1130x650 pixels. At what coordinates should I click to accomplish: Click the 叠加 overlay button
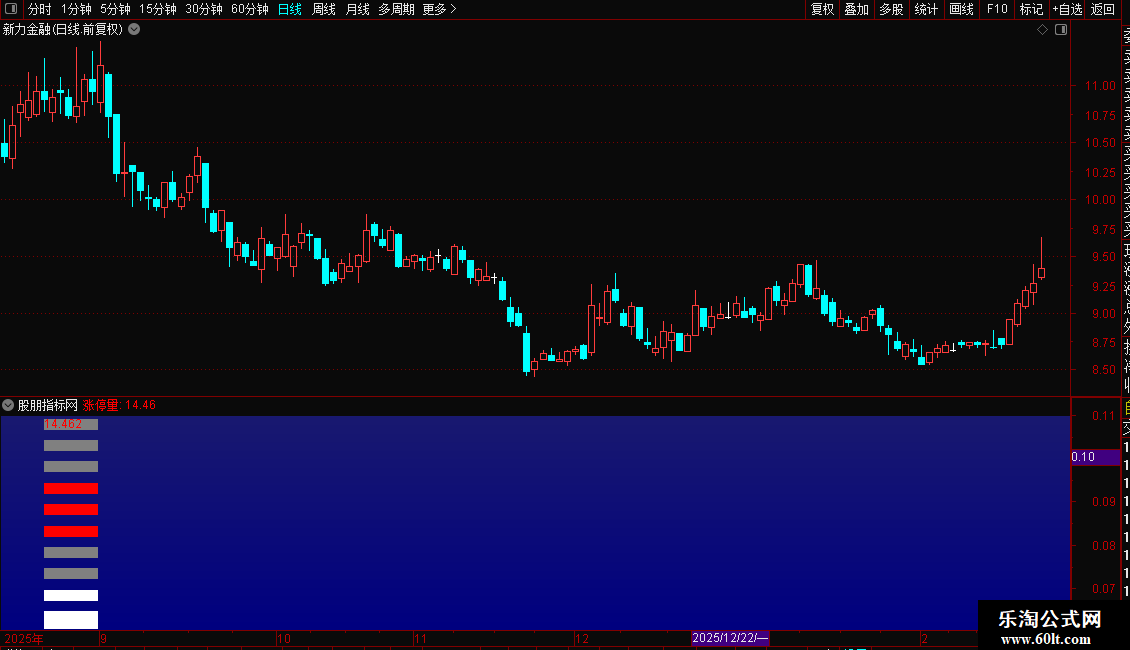(x=857, y=9)
